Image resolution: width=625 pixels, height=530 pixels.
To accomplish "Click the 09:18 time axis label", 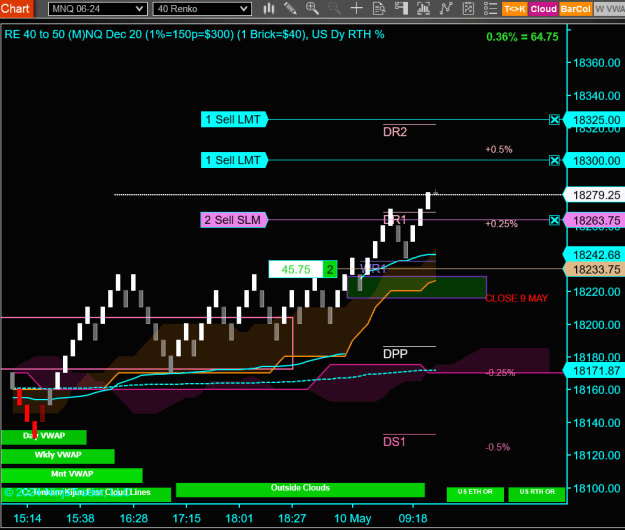I will [413, 518].
